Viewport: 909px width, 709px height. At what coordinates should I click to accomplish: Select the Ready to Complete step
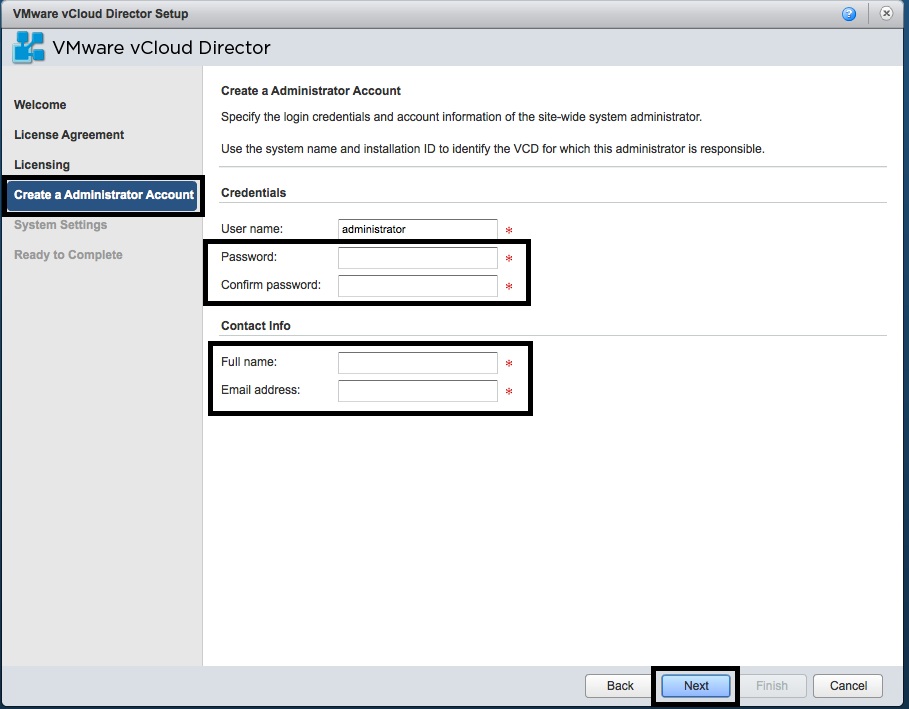click(x=67, y=254)
